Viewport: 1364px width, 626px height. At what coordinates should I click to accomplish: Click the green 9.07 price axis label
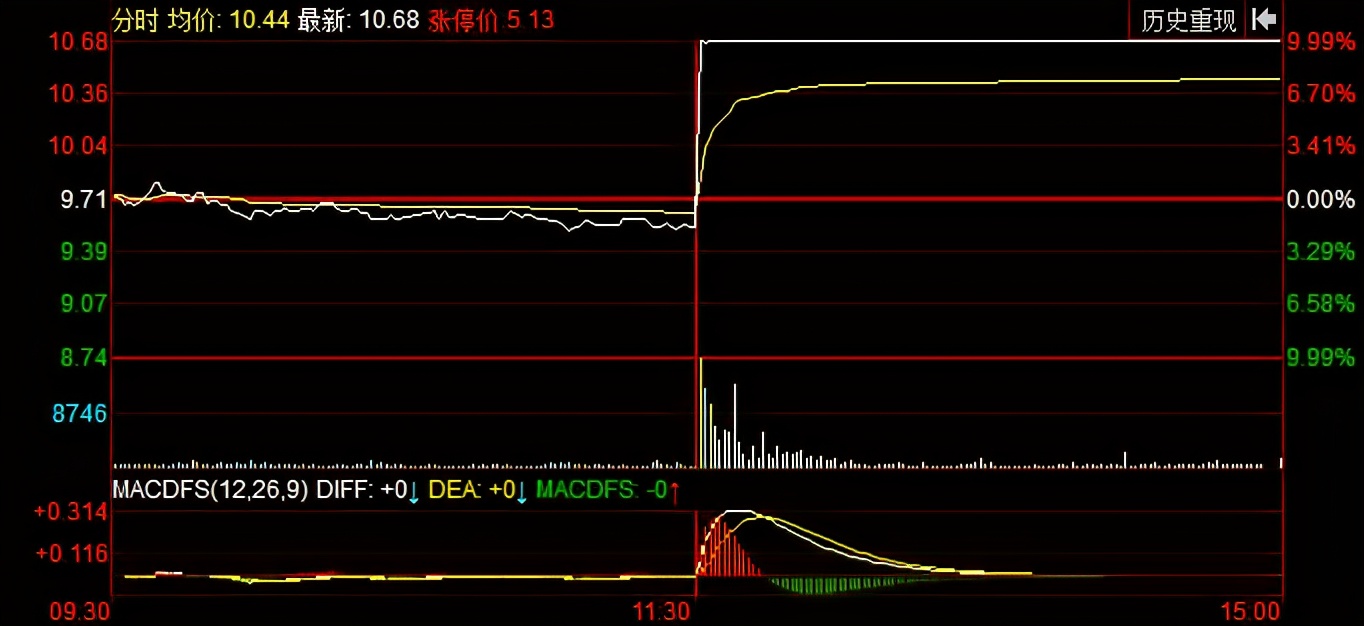coord(84,304)
